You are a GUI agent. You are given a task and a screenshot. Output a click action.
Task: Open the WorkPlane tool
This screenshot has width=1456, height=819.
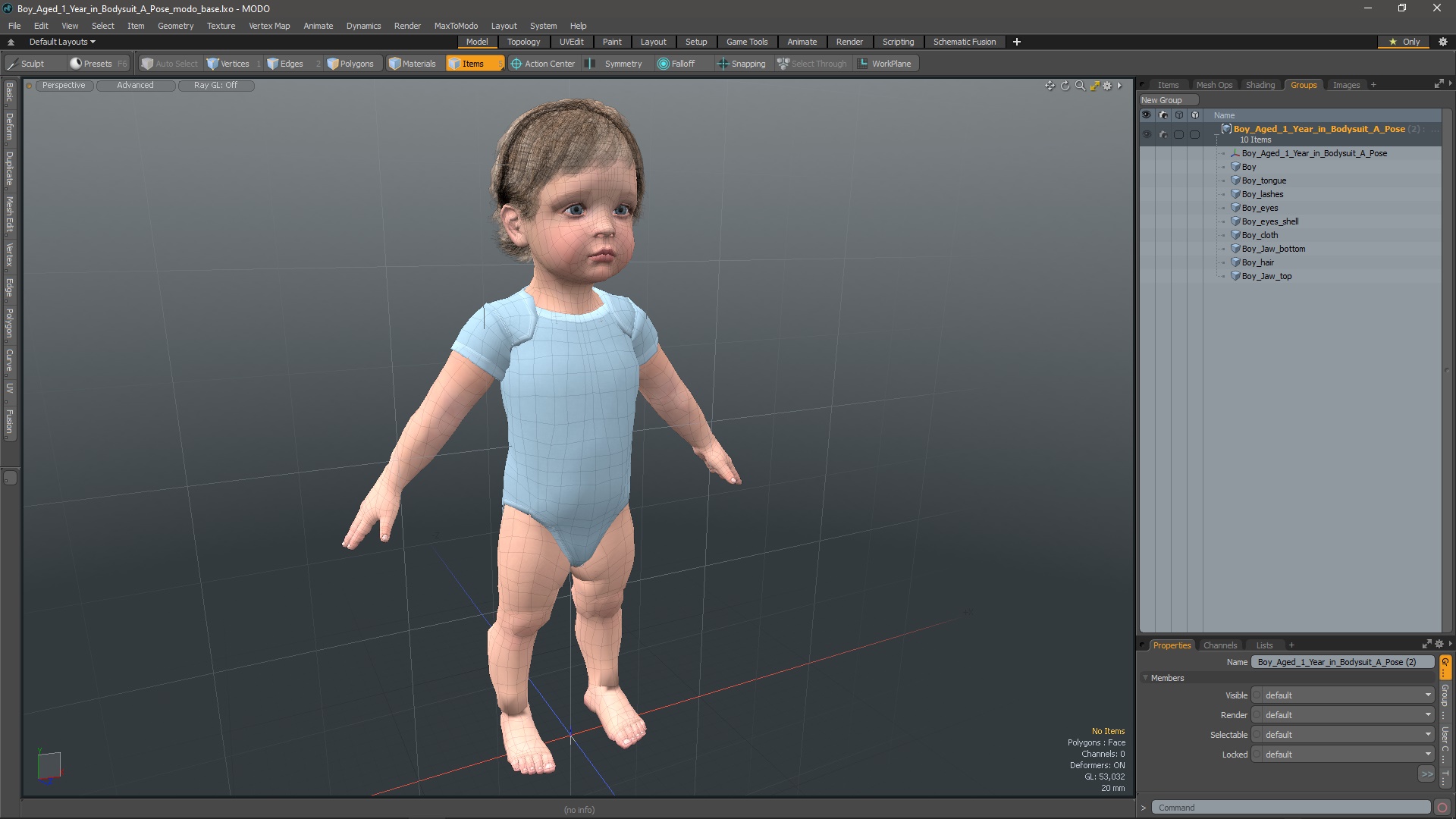click(x=884, y=64)
